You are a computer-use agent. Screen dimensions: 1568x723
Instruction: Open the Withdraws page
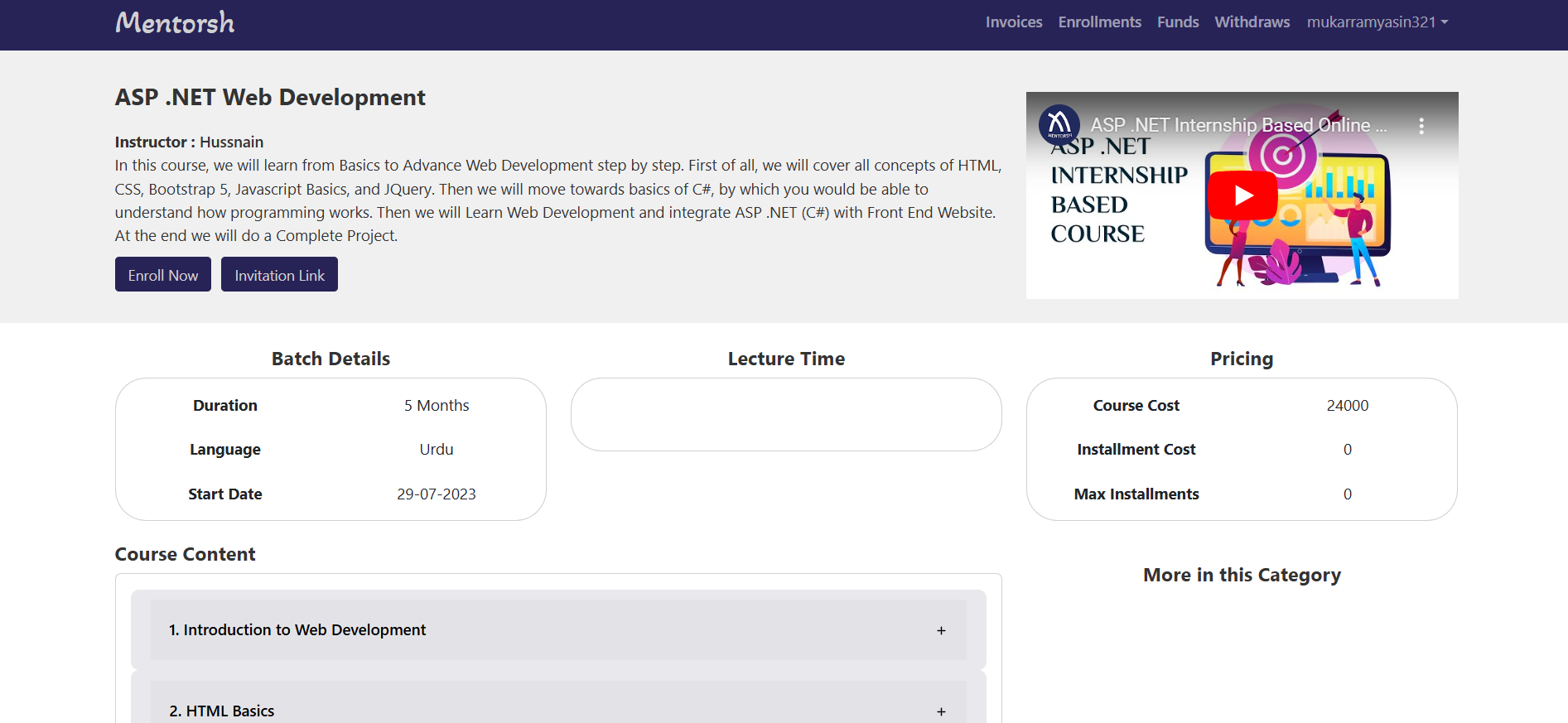point(1252,22)
